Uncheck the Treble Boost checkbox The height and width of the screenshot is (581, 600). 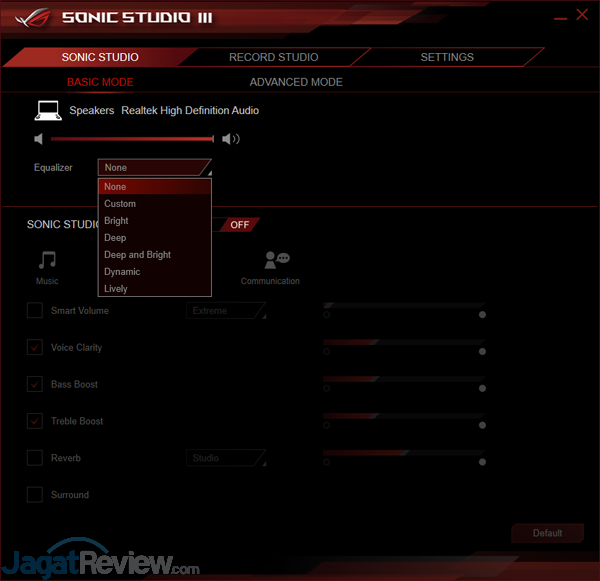[x=35, y=421]
